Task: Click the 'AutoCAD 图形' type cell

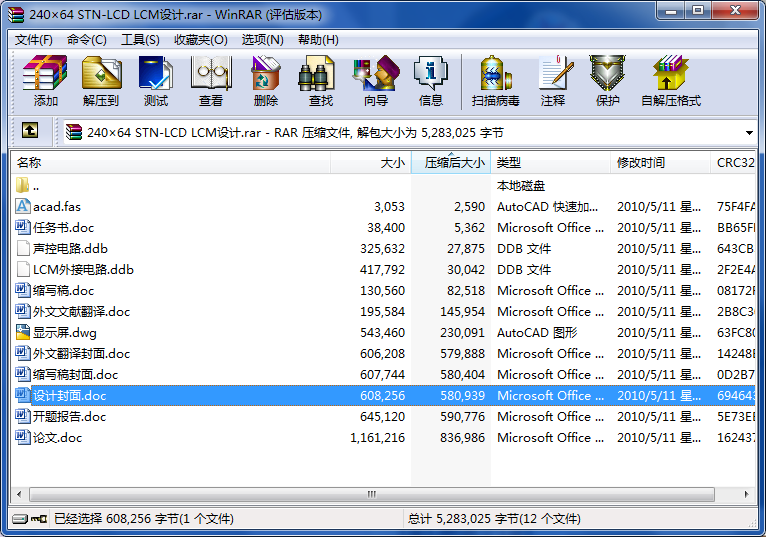Action: pos(537,333)
